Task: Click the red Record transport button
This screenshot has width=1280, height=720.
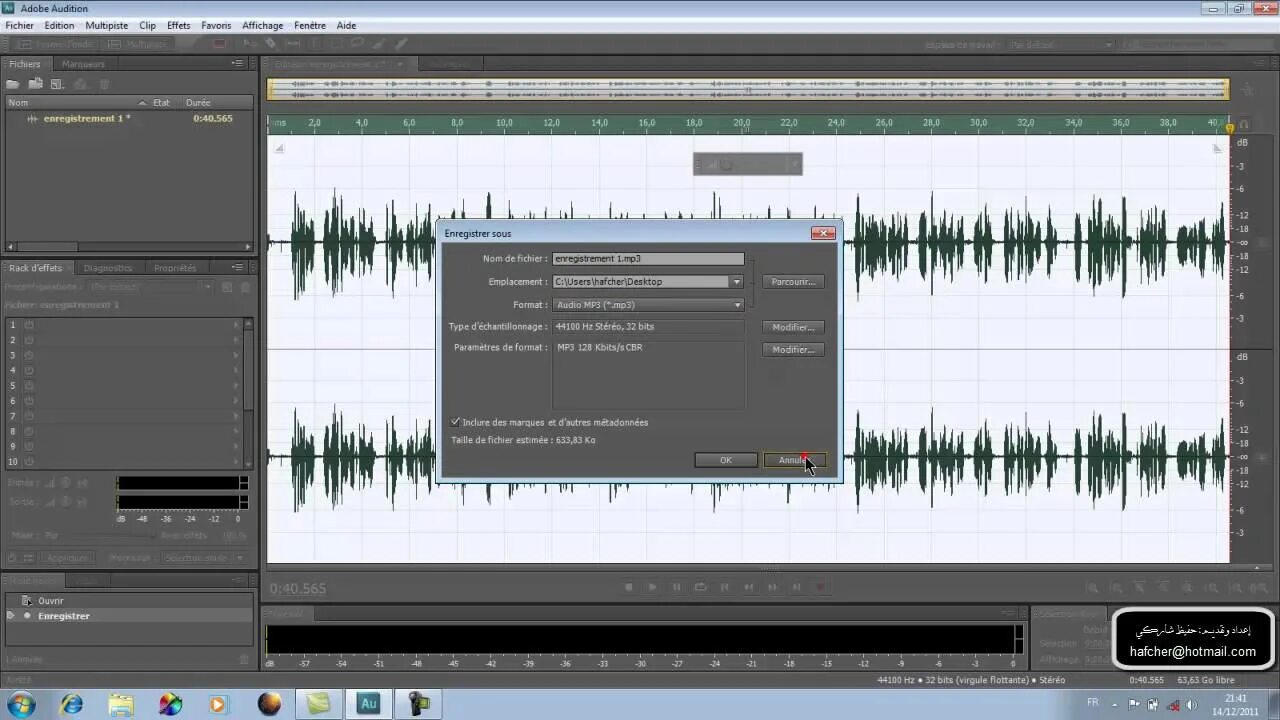Action: coord(820,587)
